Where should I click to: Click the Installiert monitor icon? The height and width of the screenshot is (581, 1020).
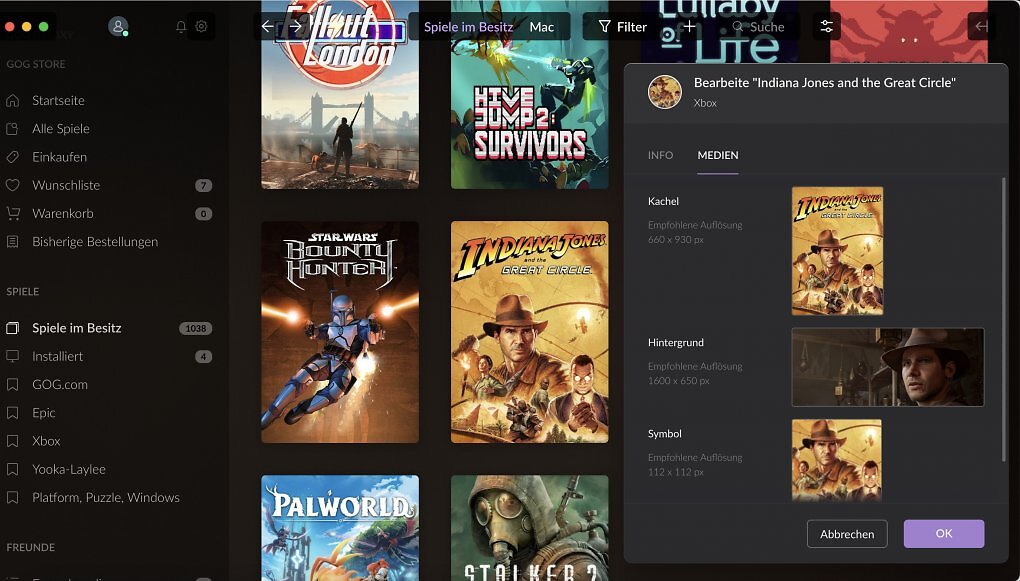coord(12,356)
